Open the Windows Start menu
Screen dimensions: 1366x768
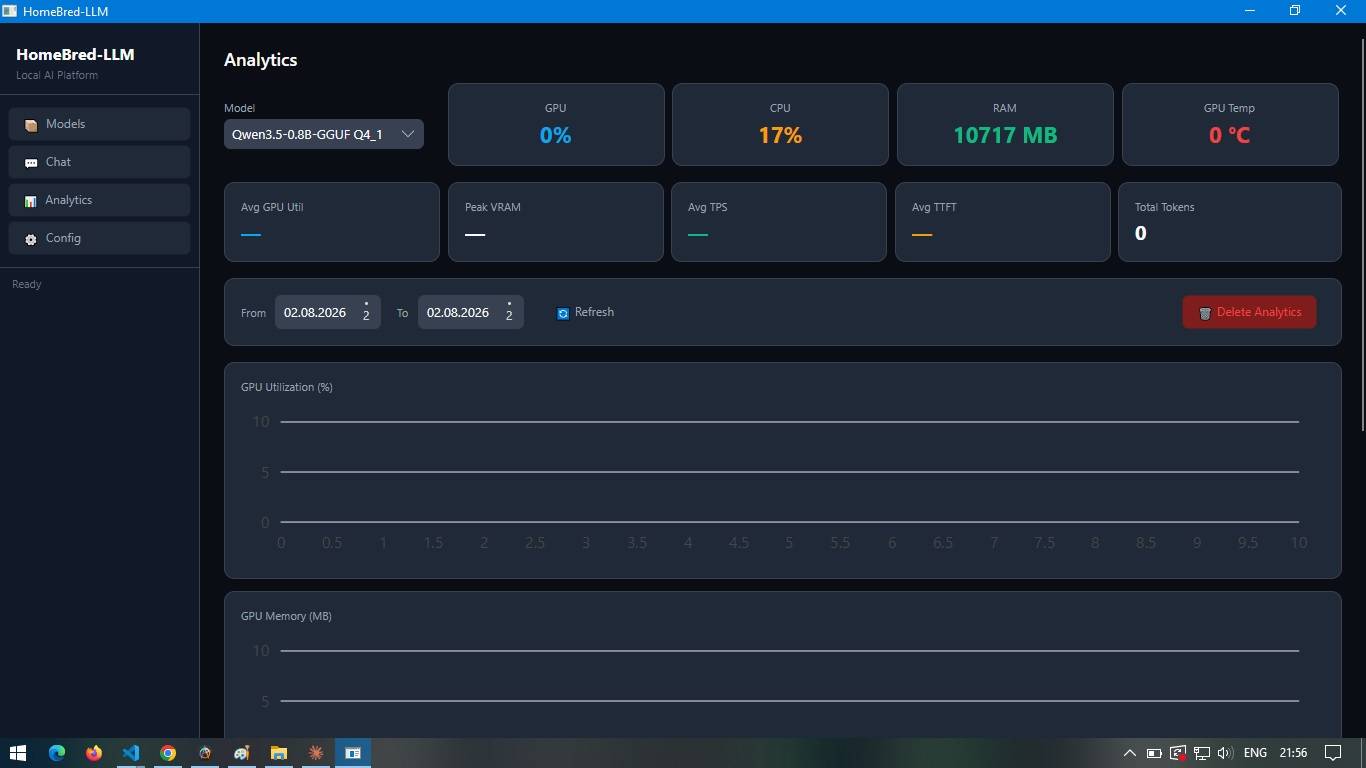point(18,753)
